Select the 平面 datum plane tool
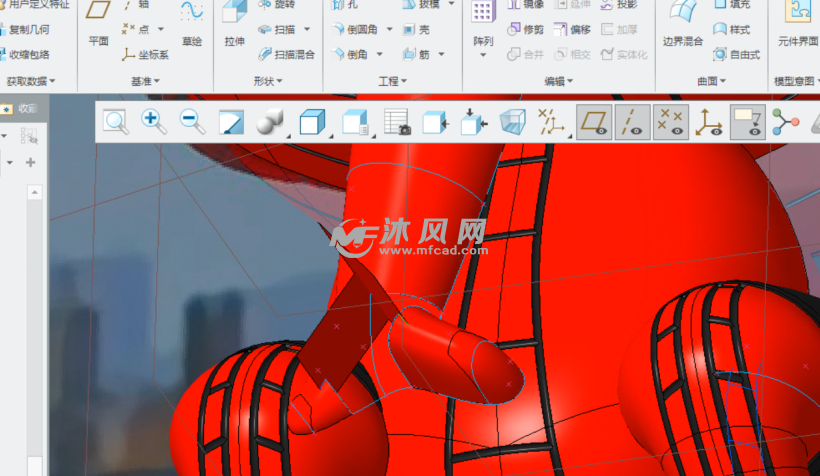 98,24
